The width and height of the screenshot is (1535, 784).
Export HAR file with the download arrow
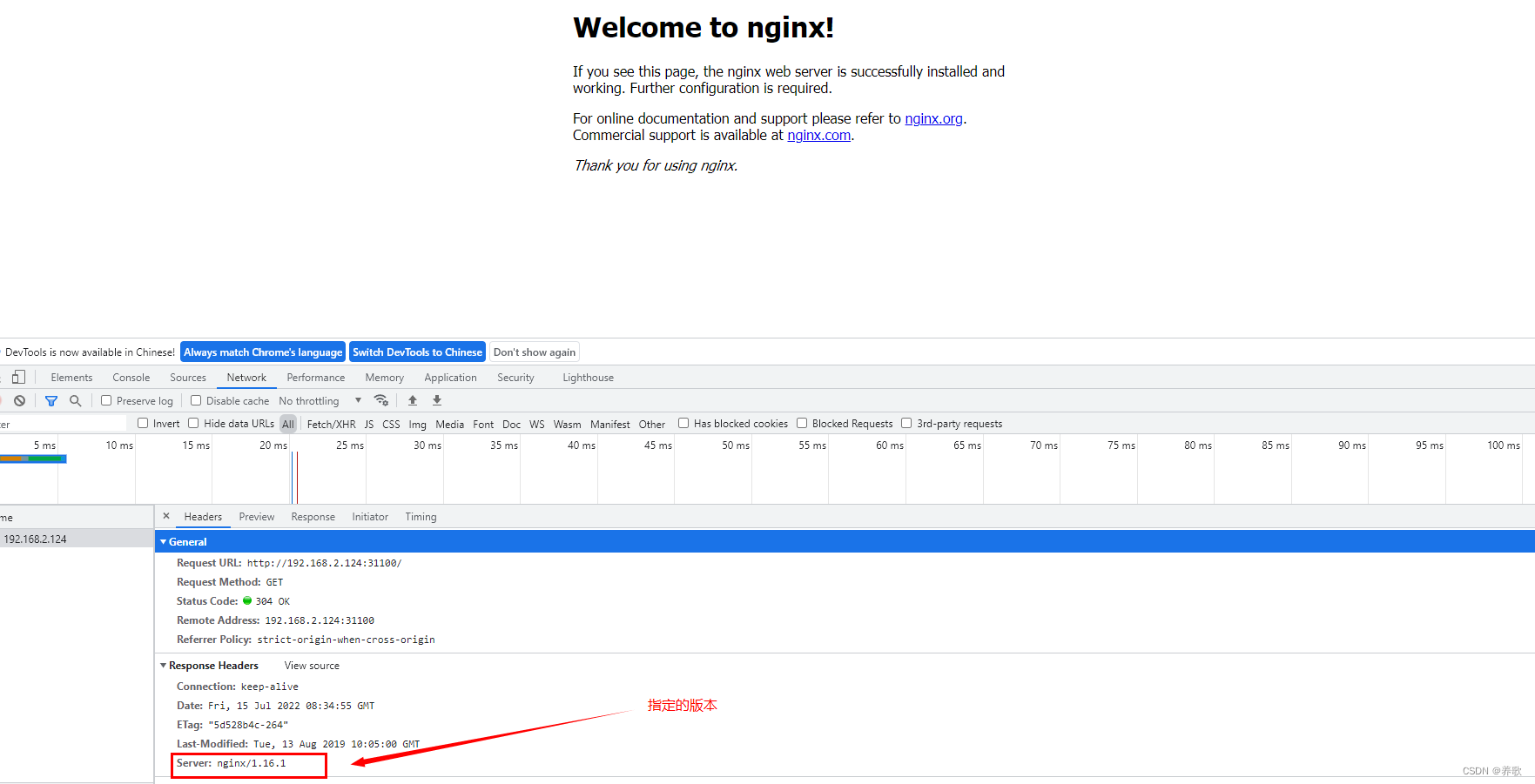click(437, 400)
